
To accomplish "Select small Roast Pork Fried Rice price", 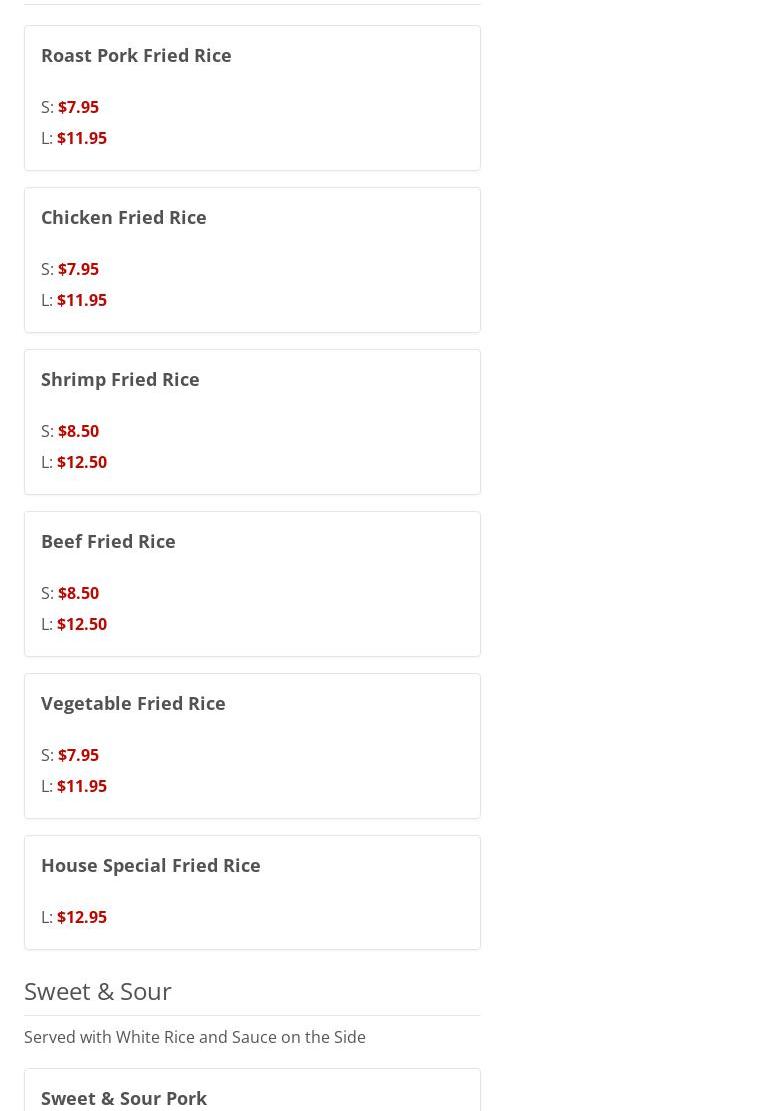I will 78,107.
